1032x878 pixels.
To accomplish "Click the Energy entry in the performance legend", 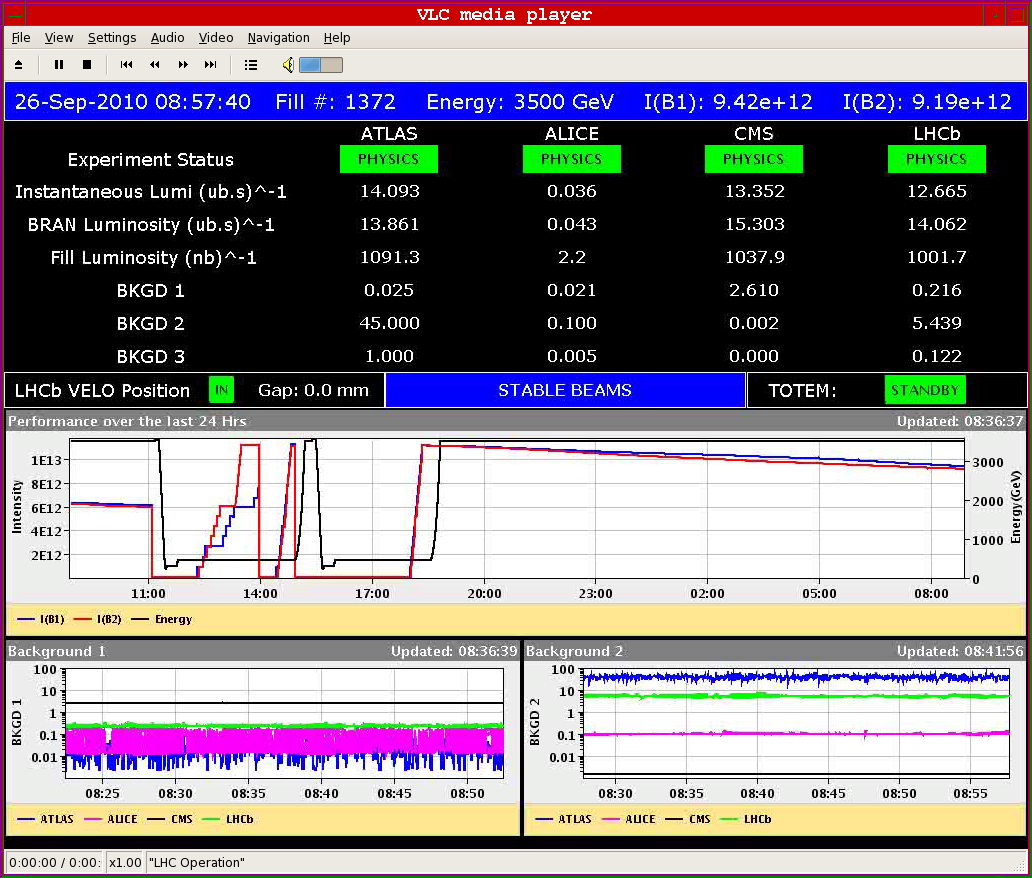I will 162,619.
